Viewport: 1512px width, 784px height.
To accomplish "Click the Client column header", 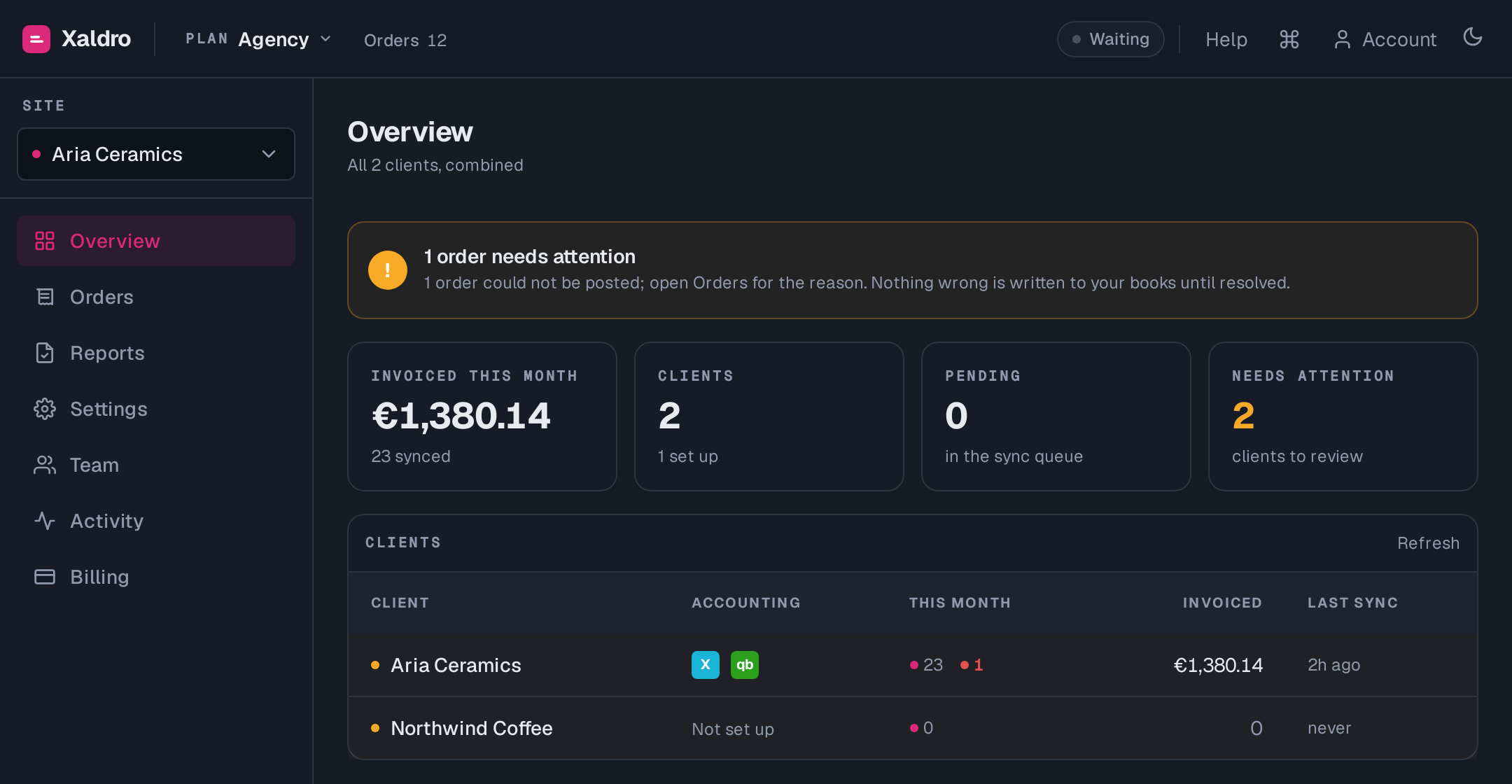I will coord(400,603).
